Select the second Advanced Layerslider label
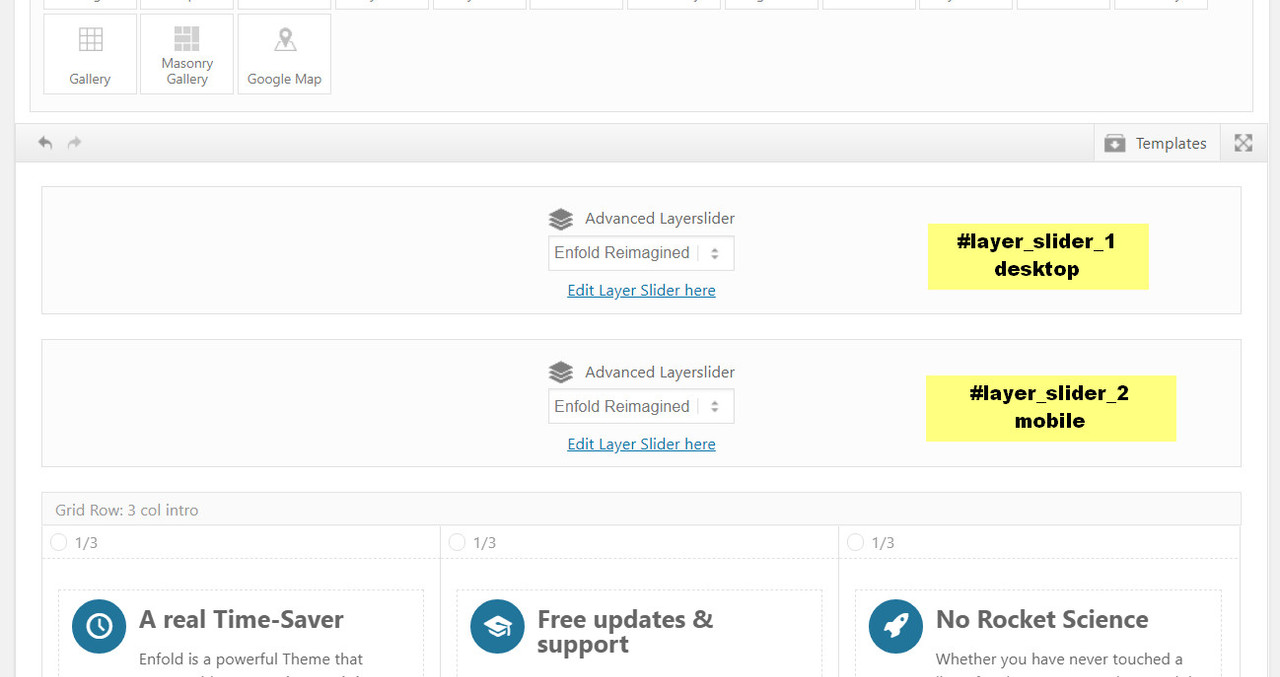 660,372
